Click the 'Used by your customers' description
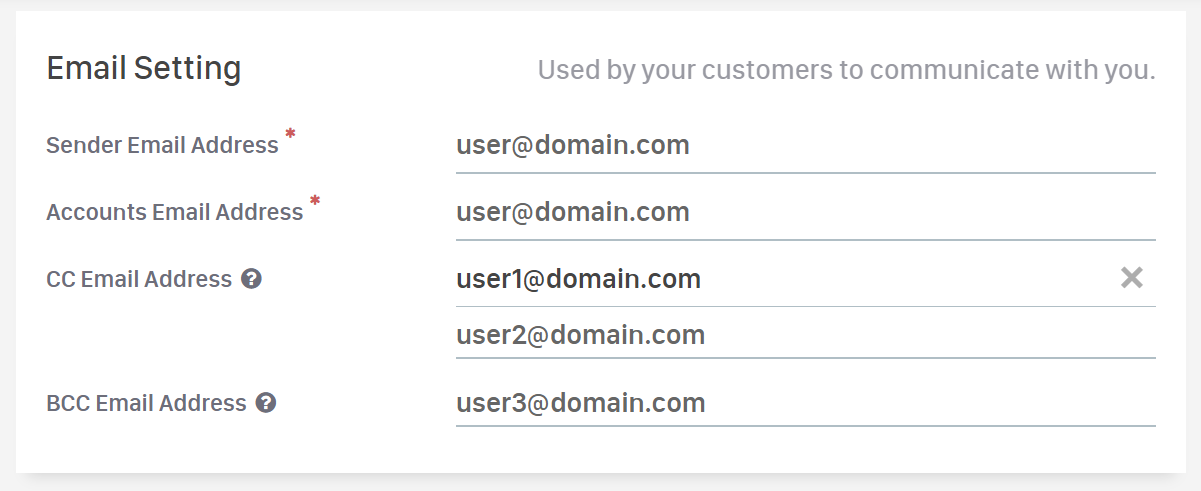This screenshot has width=1201, height=491. tap(846, 71)
